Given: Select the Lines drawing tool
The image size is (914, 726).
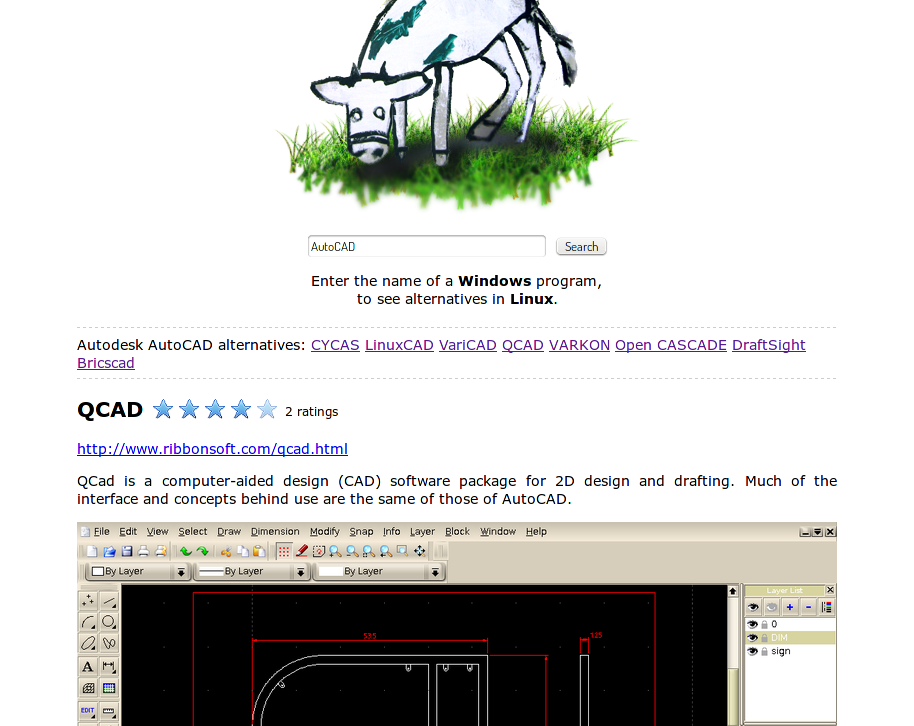Looking at the screenshot, I should coord(109,600).
